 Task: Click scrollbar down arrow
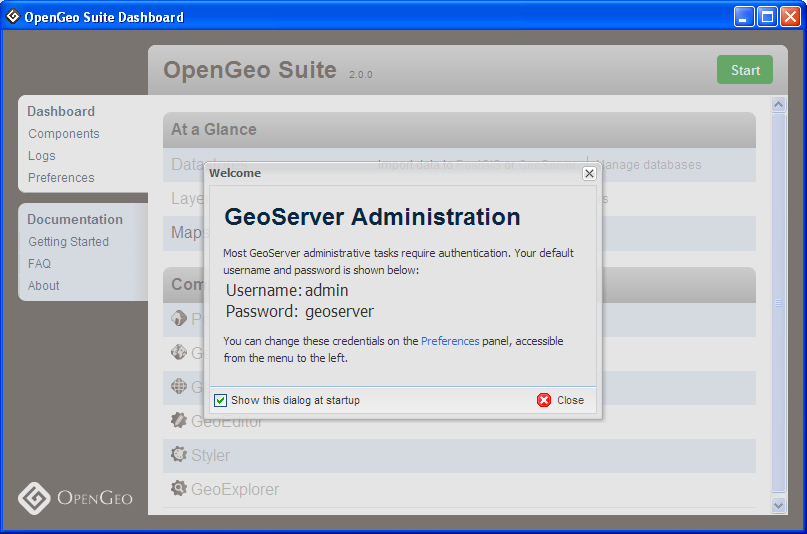coord(779,506)
